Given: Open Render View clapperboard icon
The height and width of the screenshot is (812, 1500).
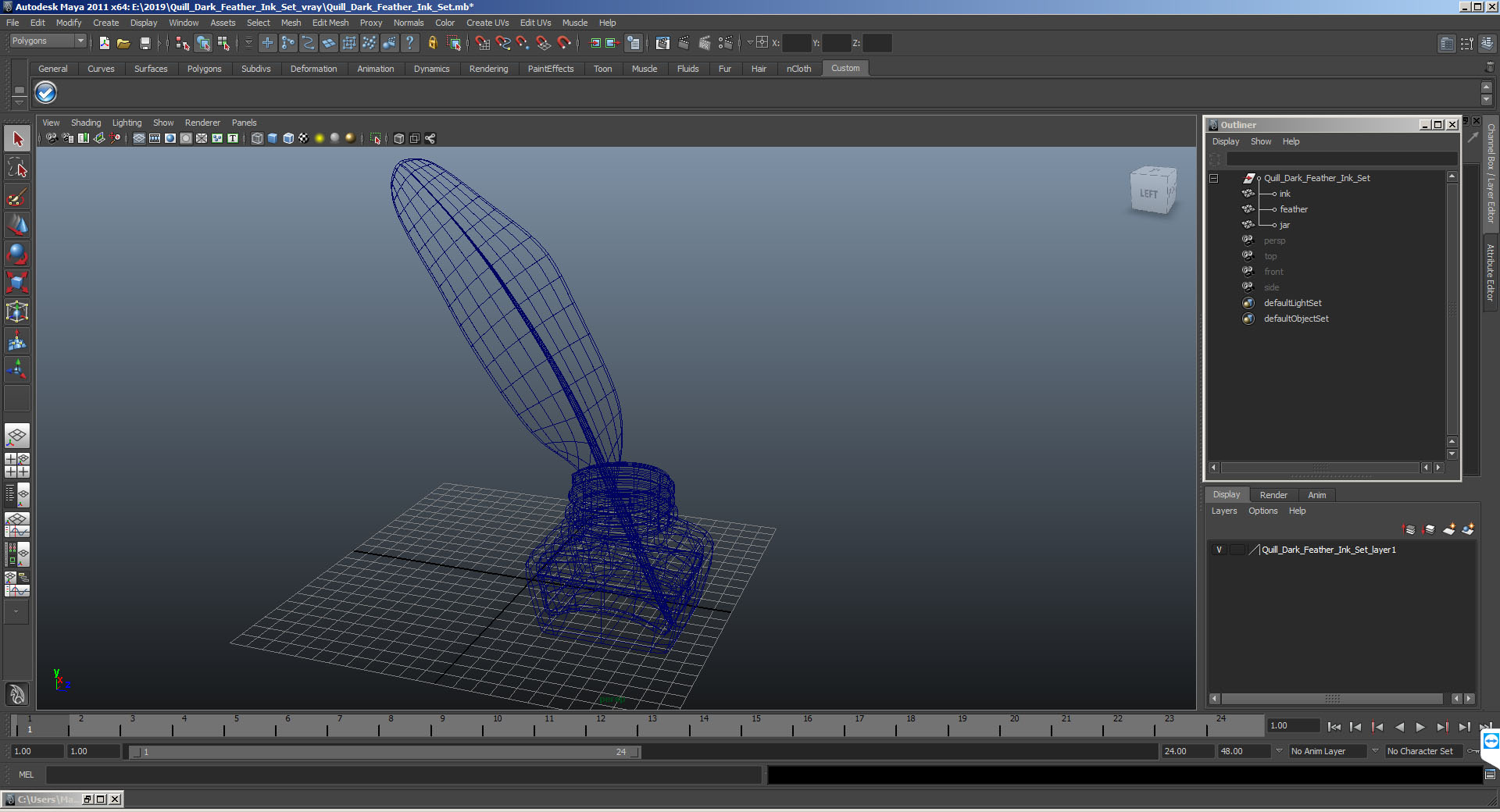Looking at the screenshot, I should (x=662, y=43).
